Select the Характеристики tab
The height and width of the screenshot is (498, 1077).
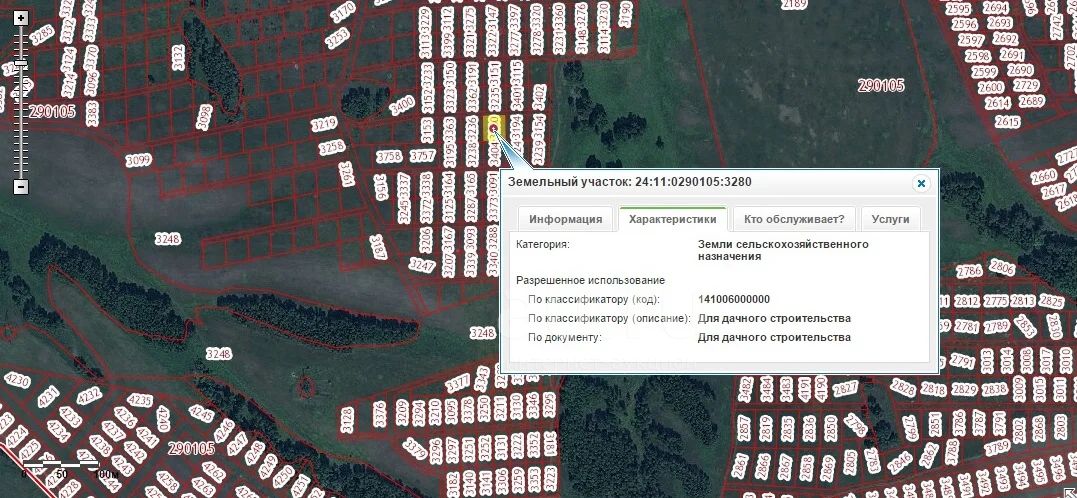(x=672, y=219)
